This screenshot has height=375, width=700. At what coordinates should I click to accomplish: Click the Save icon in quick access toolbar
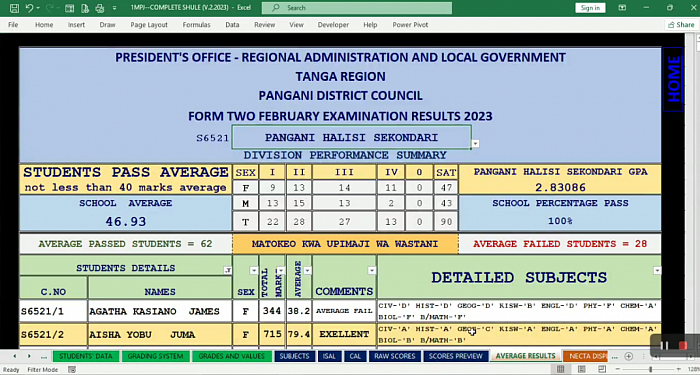(x=14, y=8)
